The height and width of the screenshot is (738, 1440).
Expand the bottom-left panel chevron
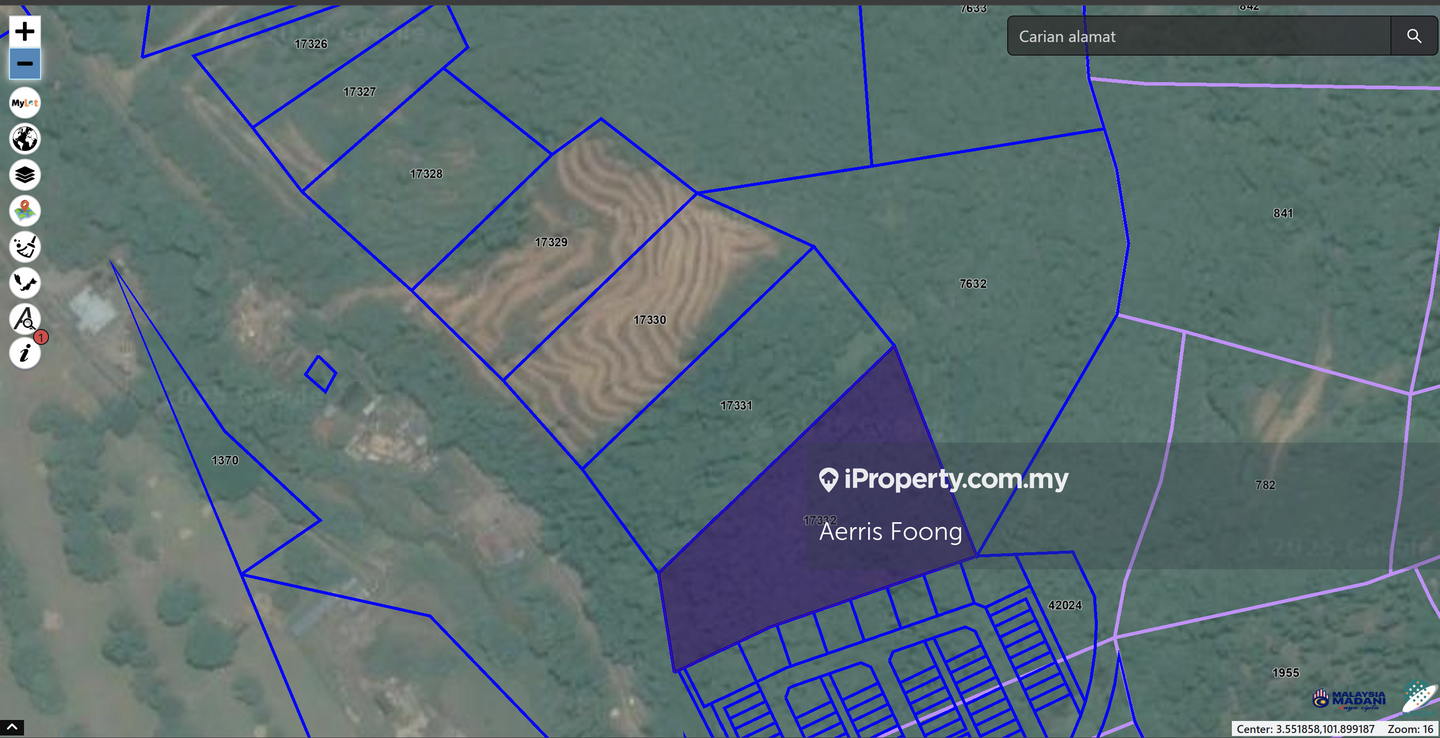[12, 727]
